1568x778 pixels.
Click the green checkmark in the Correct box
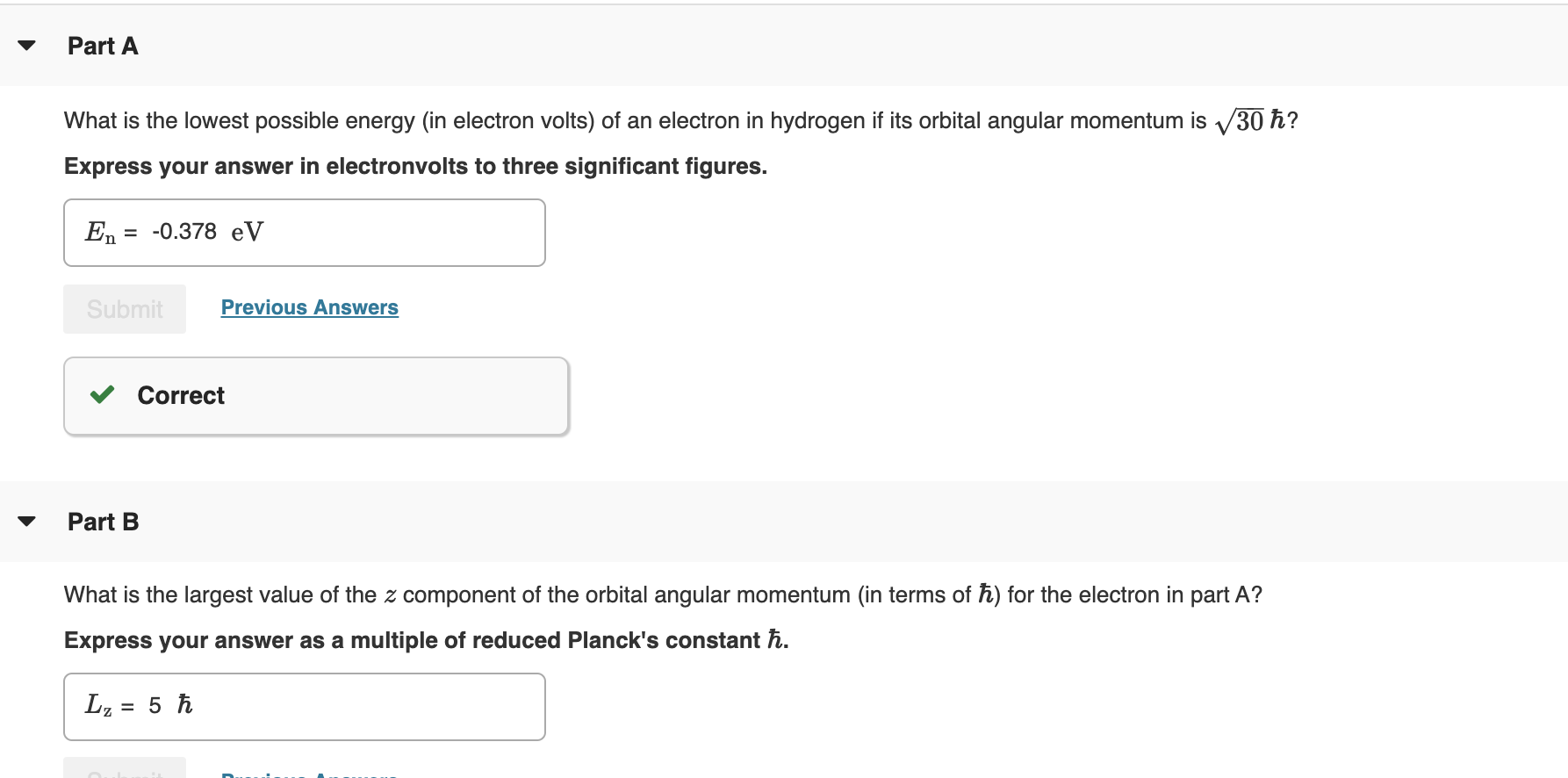102,395
